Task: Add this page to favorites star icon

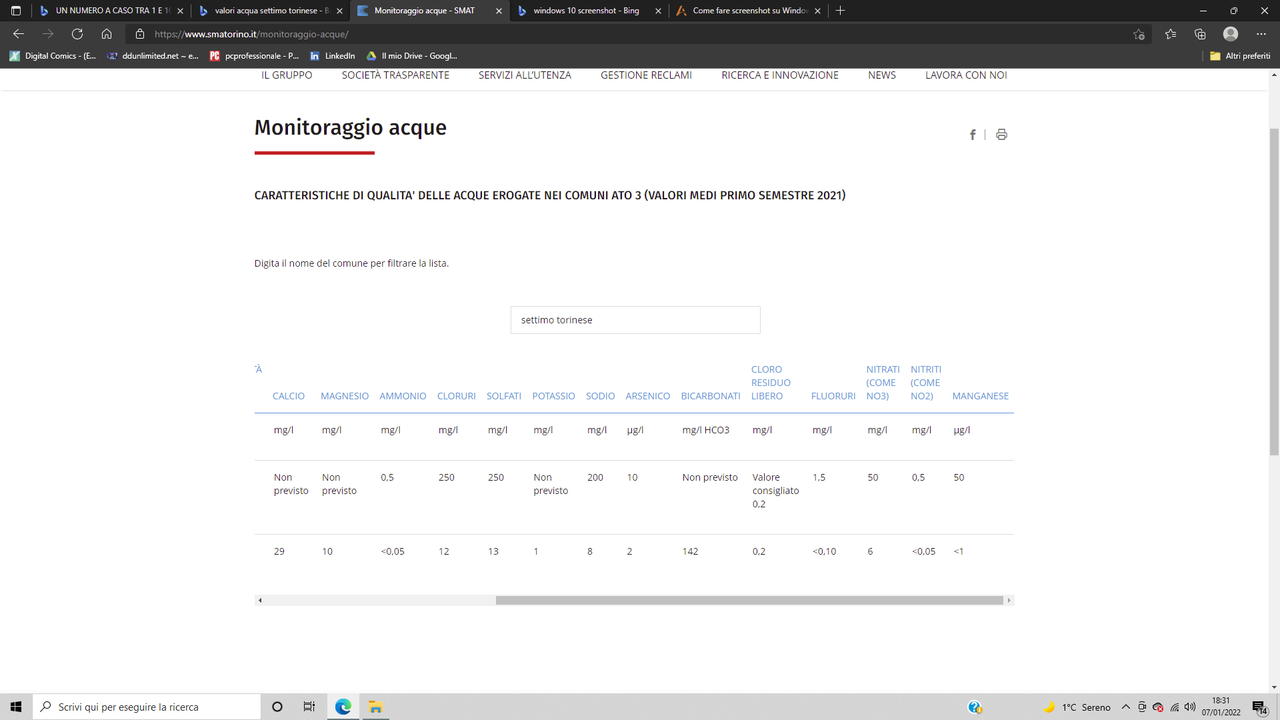Action: point(1138,34)
